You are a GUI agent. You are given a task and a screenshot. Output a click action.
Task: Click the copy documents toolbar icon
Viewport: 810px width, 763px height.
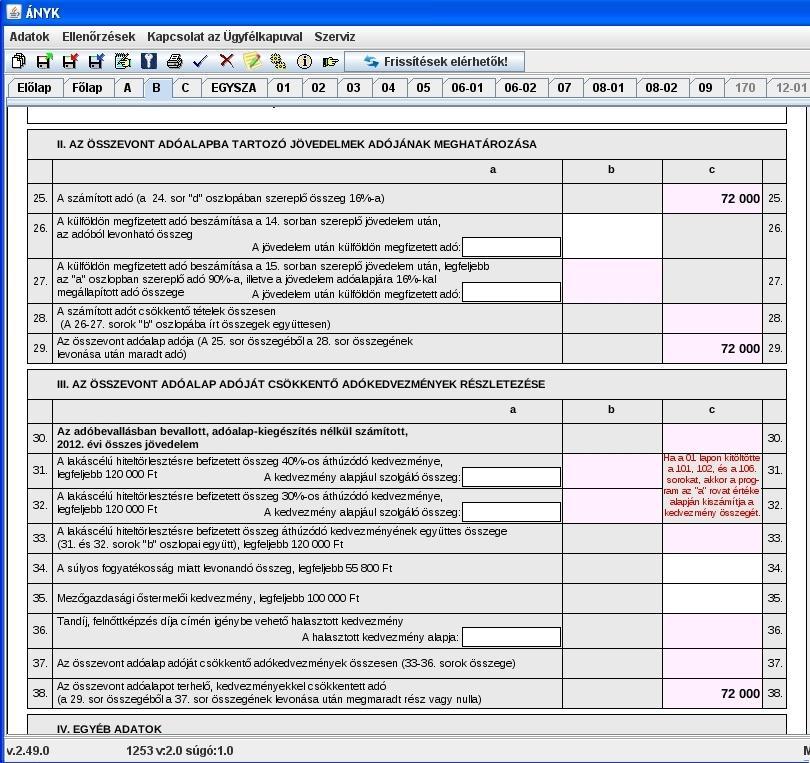click(19, 61)
